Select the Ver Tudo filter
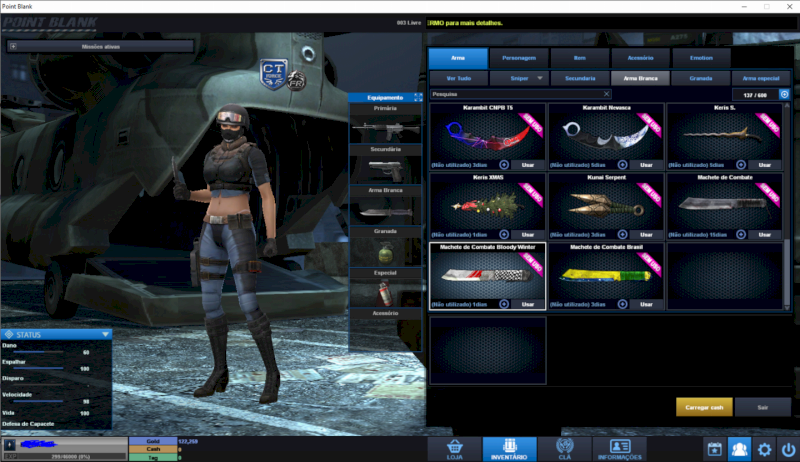800x462 pixels. click(x=459, y=78)
